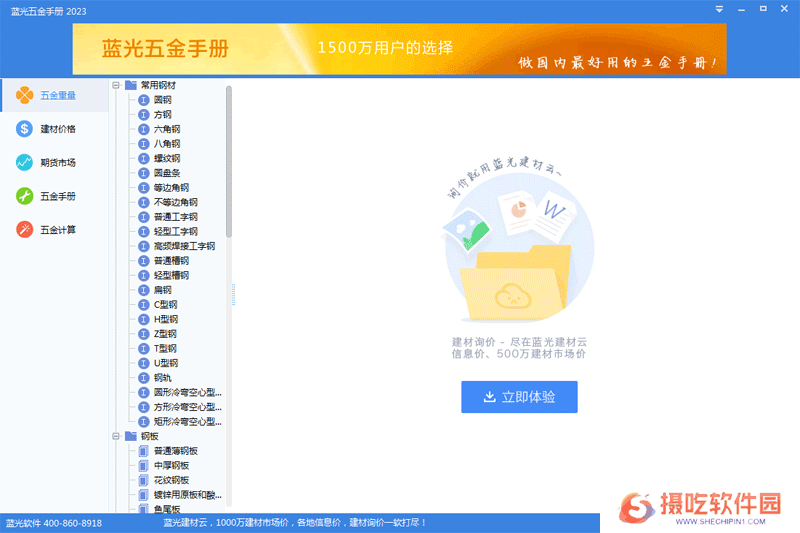Close the 蓝光五金手册 window
The height and width of the screenshot is (533, 800).
tap(785, 9)
